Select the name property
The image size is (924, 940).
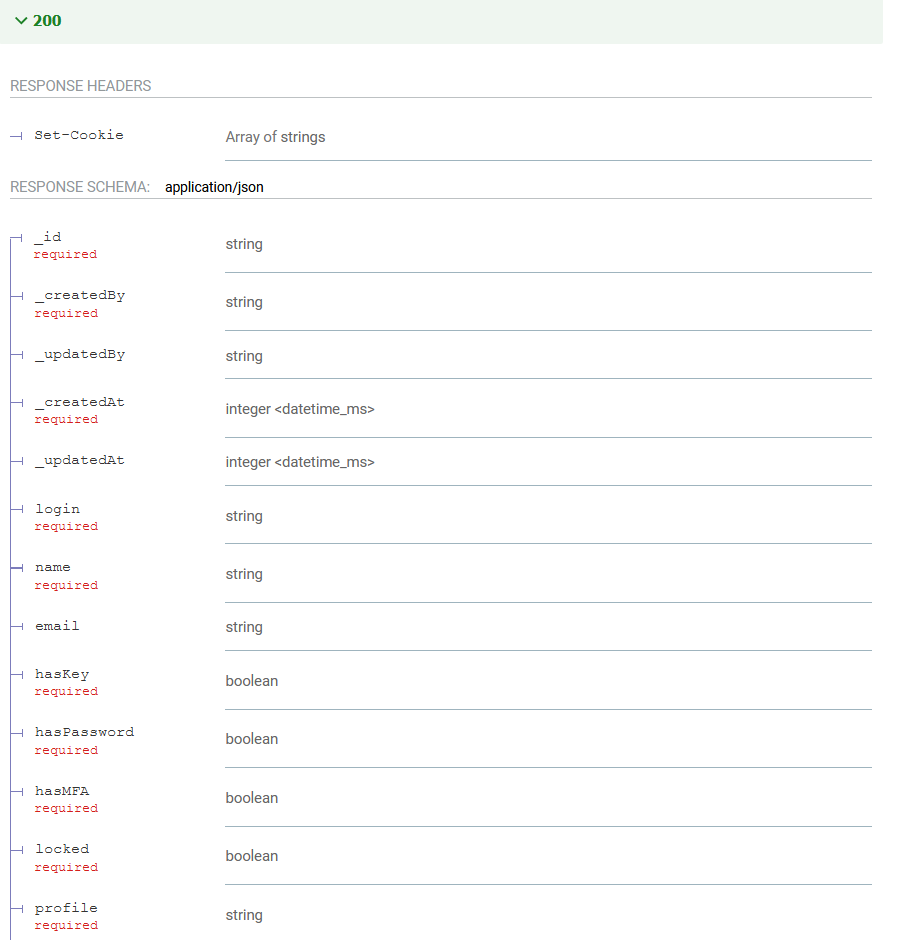53,567
